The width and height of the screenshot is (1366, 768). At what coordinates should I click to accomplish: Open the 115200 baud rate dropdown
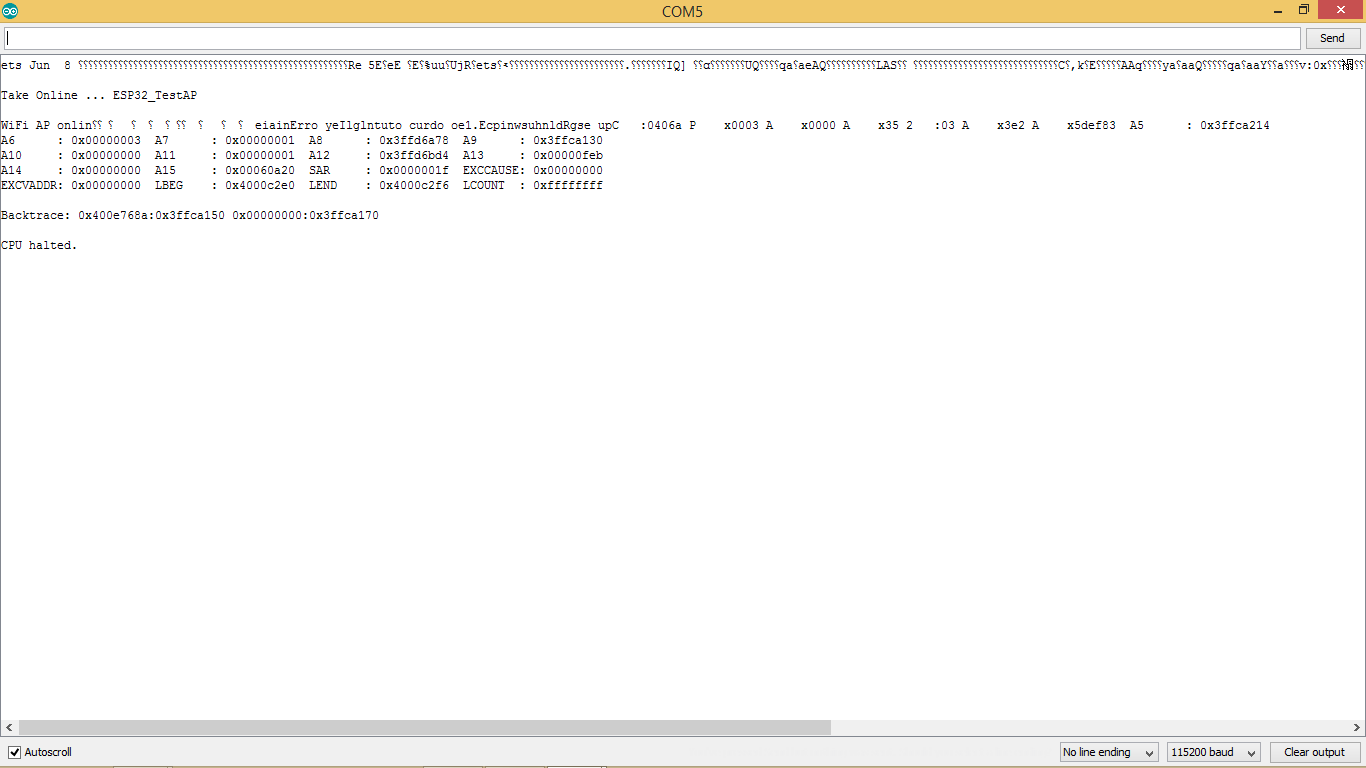1215,752
